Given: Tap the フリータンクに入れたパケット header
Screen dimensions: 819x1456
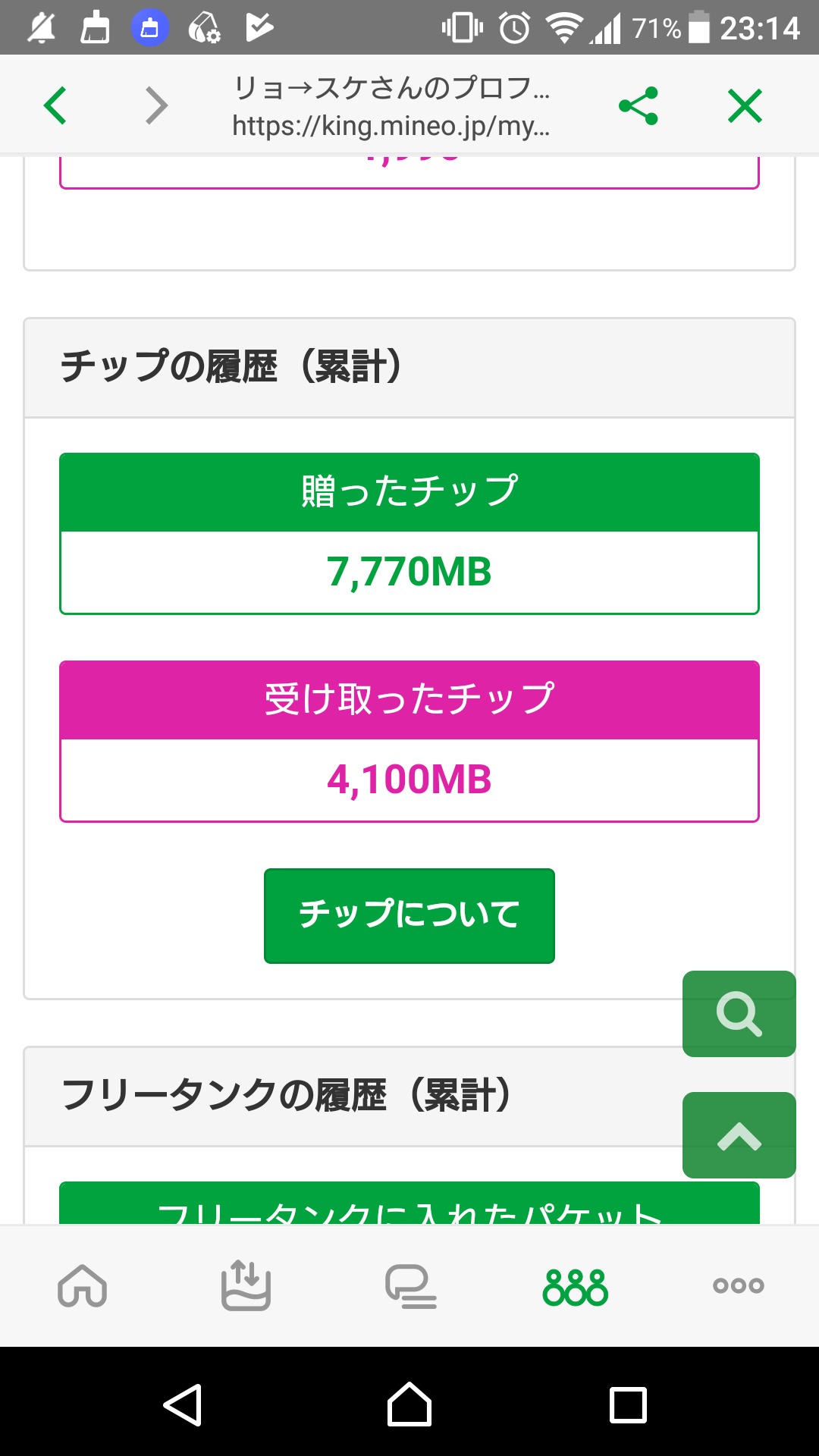Looking at the screenshot, I should pyautogui.click(x=409, y=1206).
